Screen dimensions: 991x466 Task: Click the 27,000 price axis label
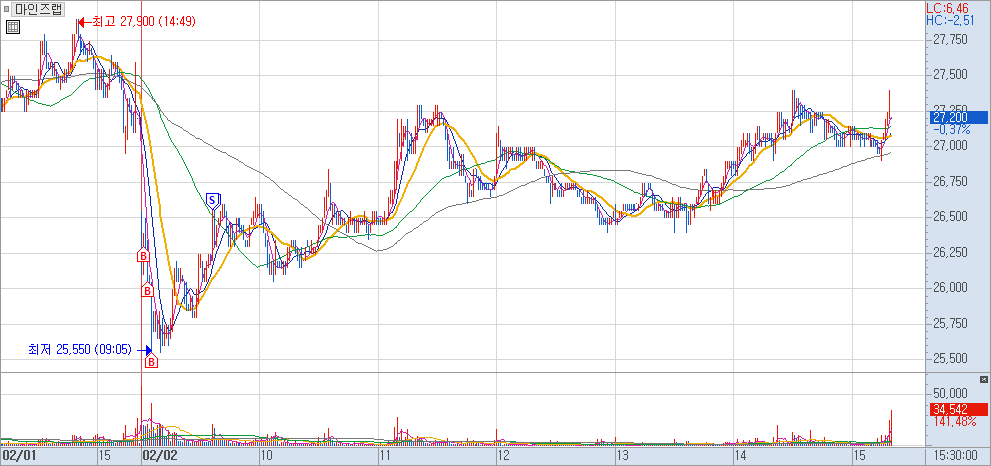(x=951, y=146)
